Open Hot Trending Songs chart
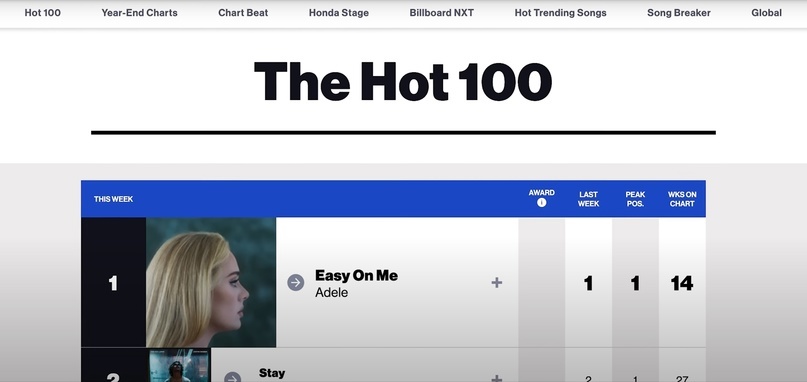807x382 pixels. click(560, 13)
